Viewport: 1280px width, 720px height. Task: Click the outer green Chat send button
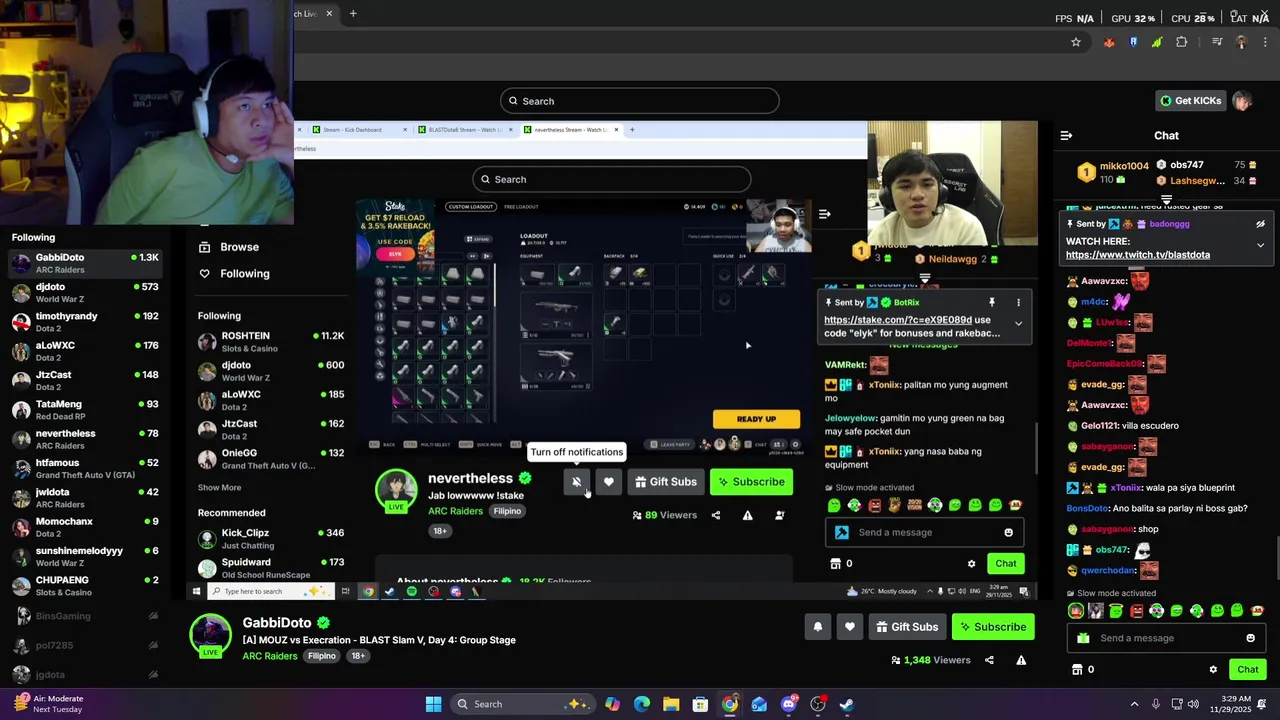pyautogui.click(x=1247, y=670)
